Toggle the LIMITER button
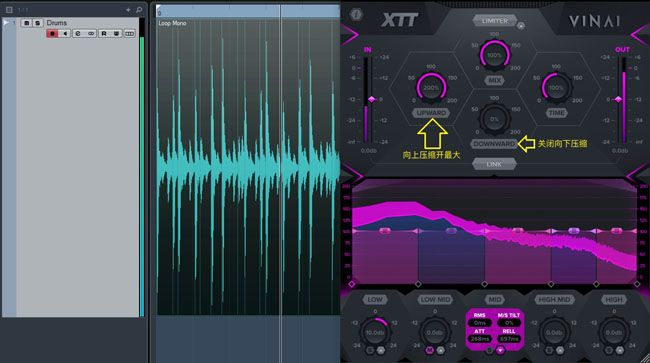The width and height of the screenshot is (650, 363). (495, 20)
